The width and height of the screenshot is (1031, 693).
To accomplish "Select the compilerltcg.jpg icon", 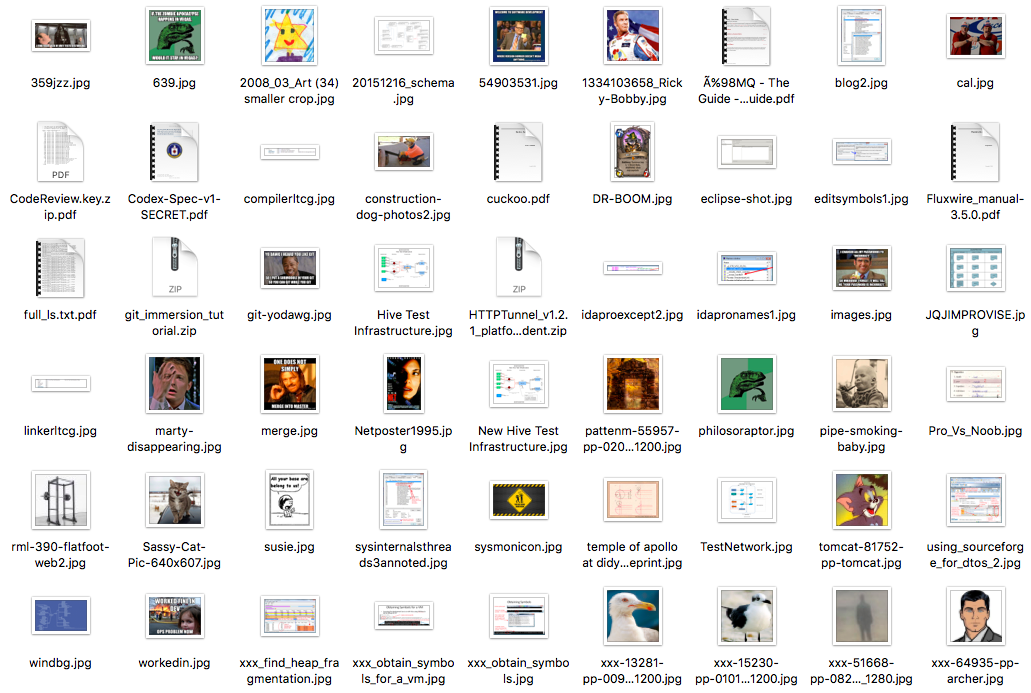I will [x=289, y=152].
